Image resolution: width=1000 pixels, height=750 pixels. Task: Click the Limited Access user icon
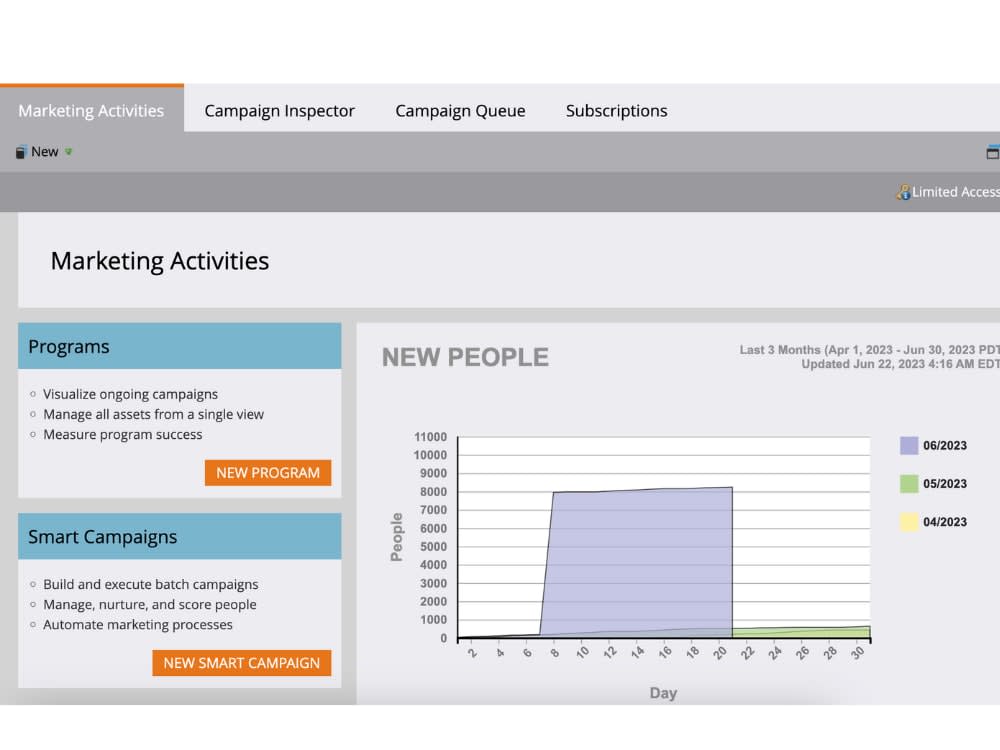pos(904,191)
